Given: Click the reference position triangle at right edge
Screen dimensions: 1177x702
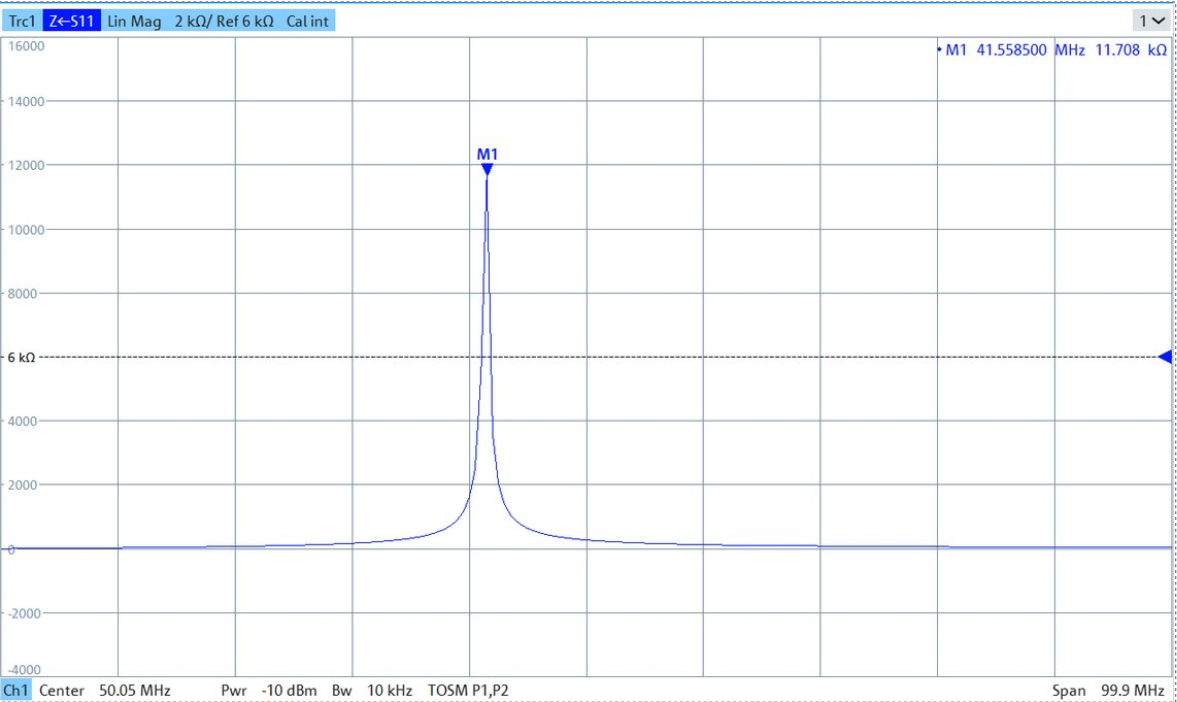Looking at the screenshot, I should (1165, 357).
